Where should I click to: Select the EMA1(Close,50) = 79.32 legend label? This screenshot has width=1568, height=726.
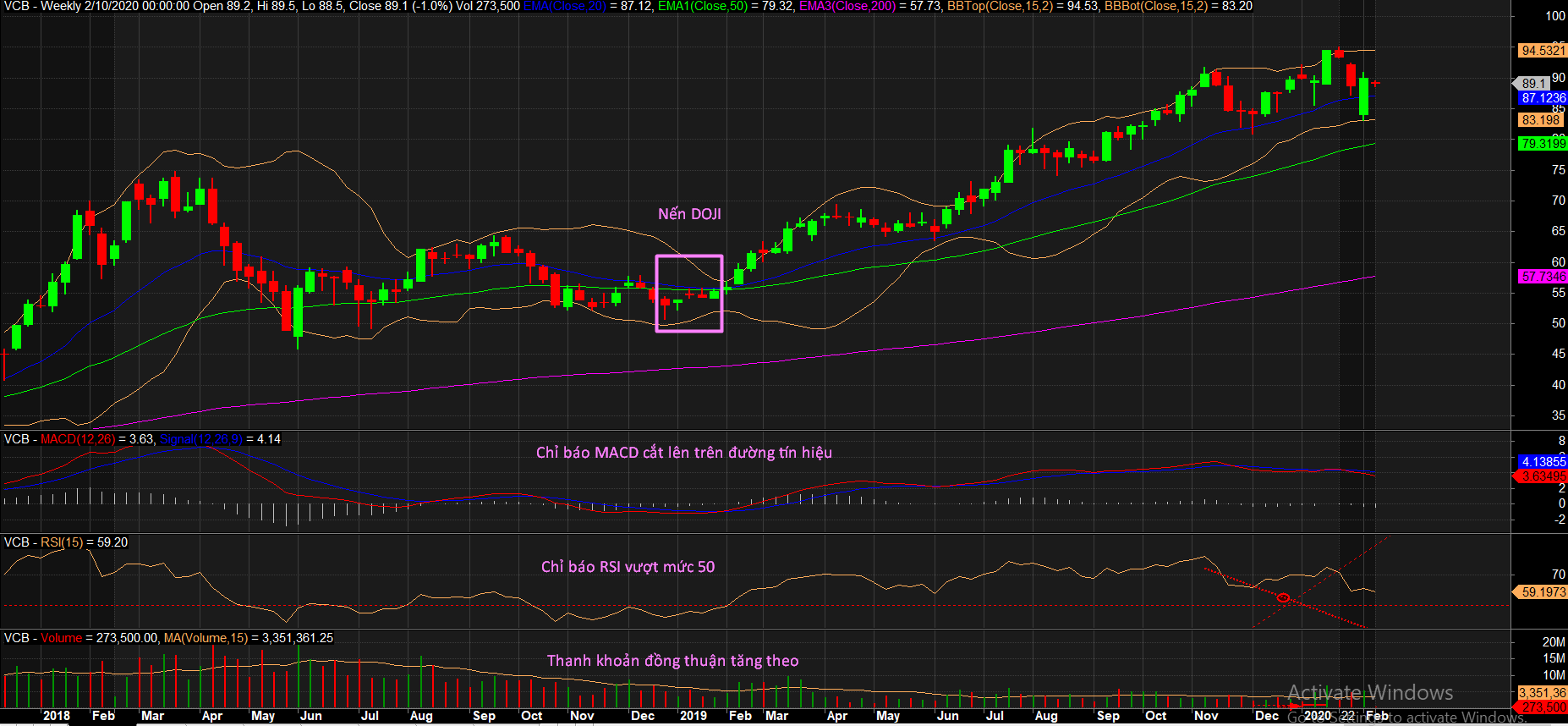click(726, 6)
